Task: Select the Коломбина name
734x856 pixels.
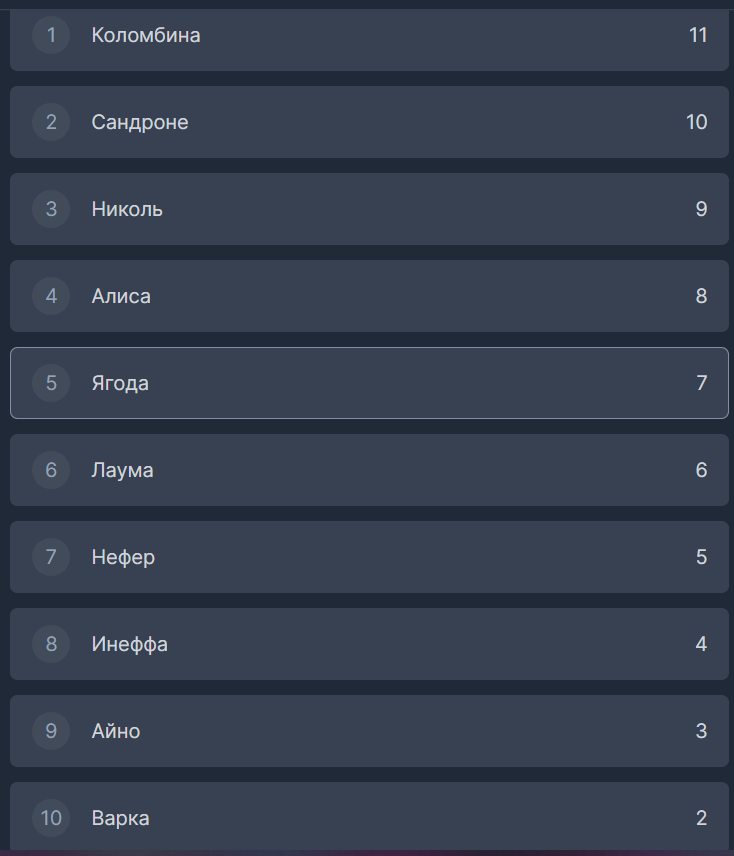Action: pyautogui.click(x=146, y=35)
